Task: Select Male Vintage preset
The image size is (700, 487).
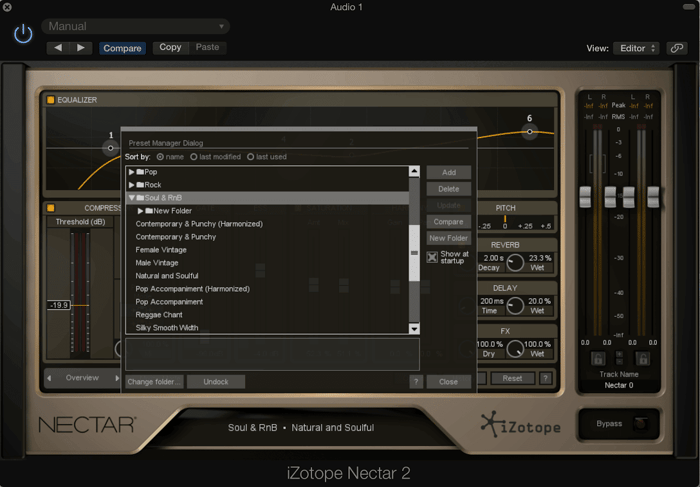Action: pyautogui.click(x=157, y=262)
